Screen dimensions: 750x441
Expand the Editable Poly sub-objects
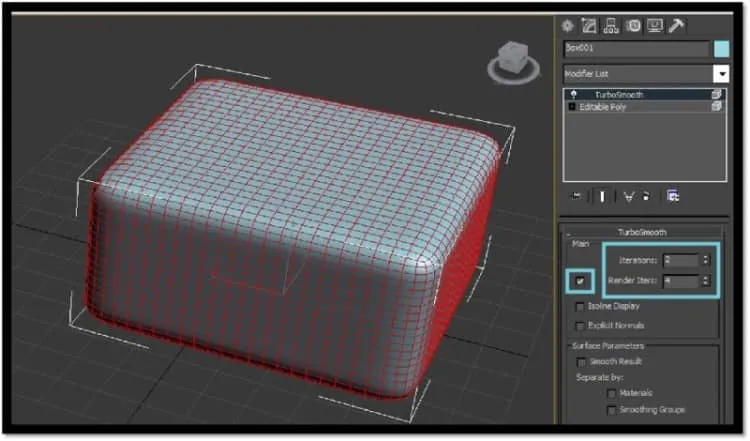point(572,107)
